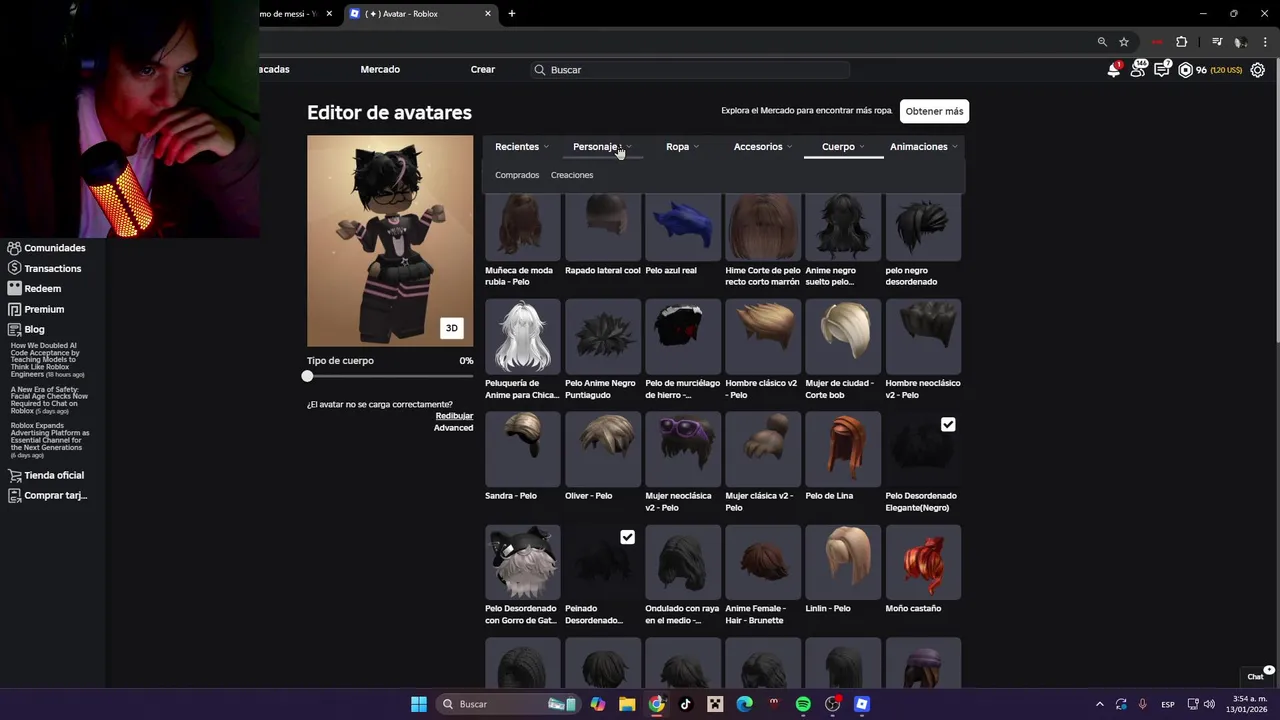Image resolution: width=1280 pixels, height=720 pixels.
Task: Uncheck Peinado Desordenado hair item
Action: (627, 537)
